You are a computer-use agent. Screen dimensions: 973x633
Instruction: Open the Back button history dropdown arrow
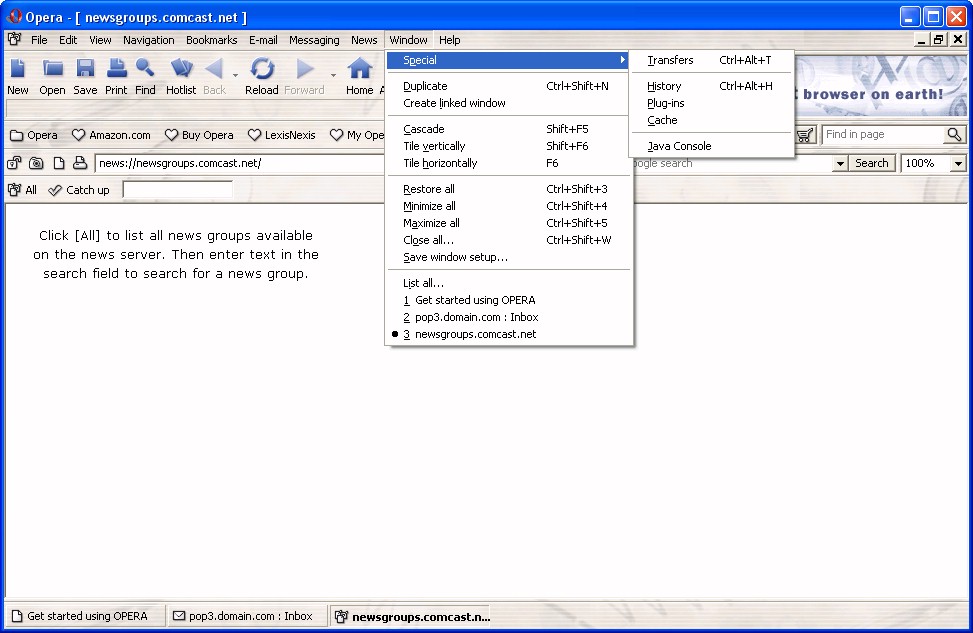pyautogui.click(x=236, y=75)
